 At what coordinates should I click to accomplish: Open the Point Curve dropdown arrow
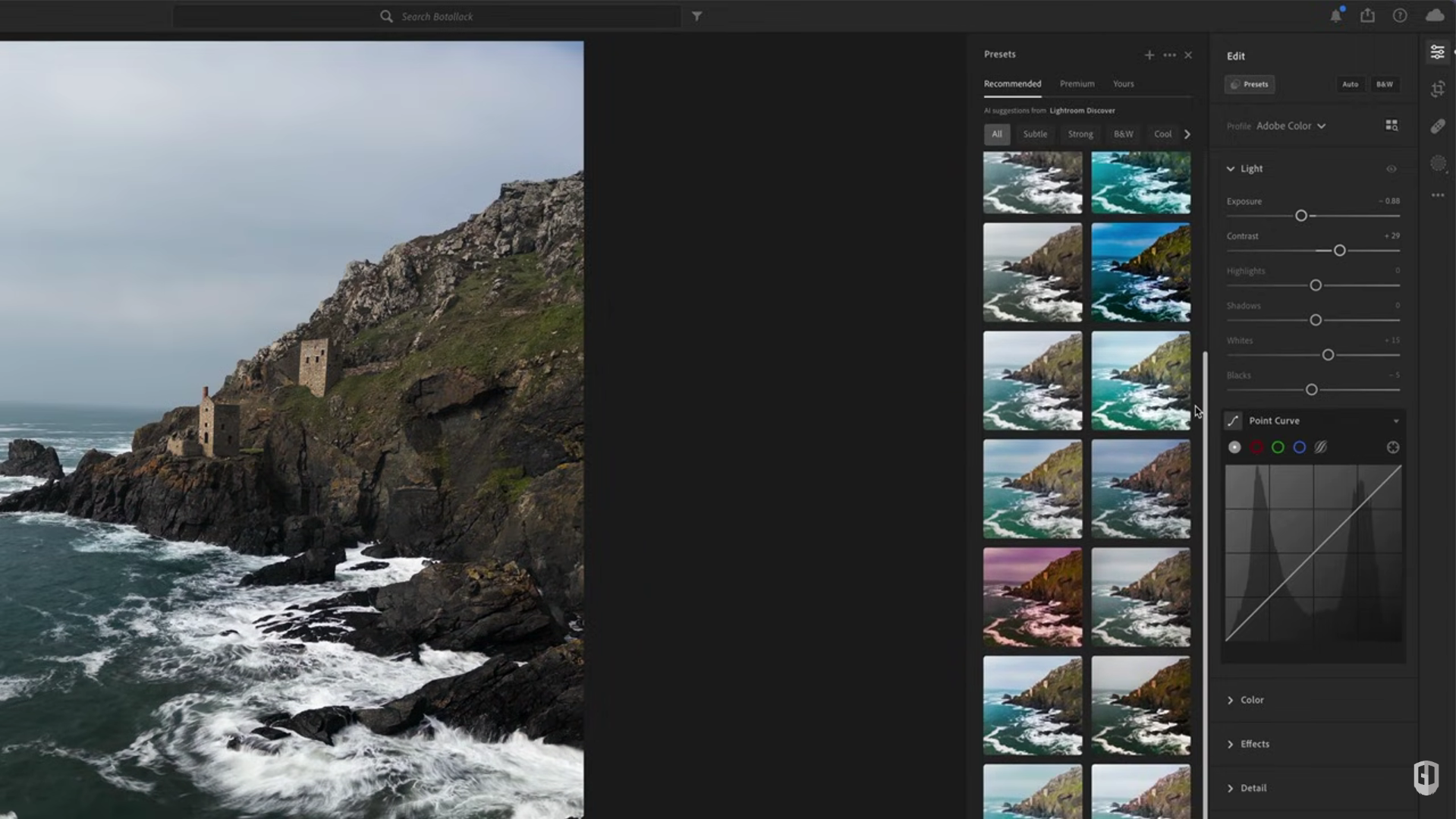(x=1395, y=421)
